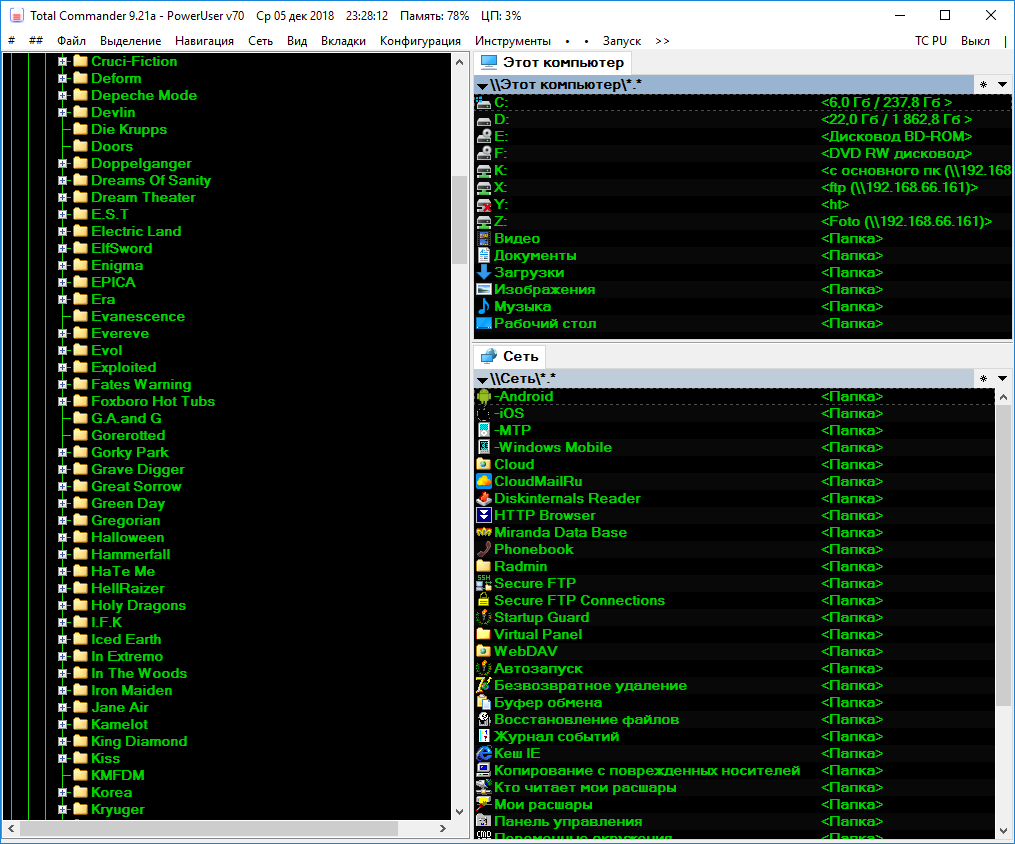Click the Phonebook handset icon
The width and height of the screenshot is (1015, 844).
484,550
